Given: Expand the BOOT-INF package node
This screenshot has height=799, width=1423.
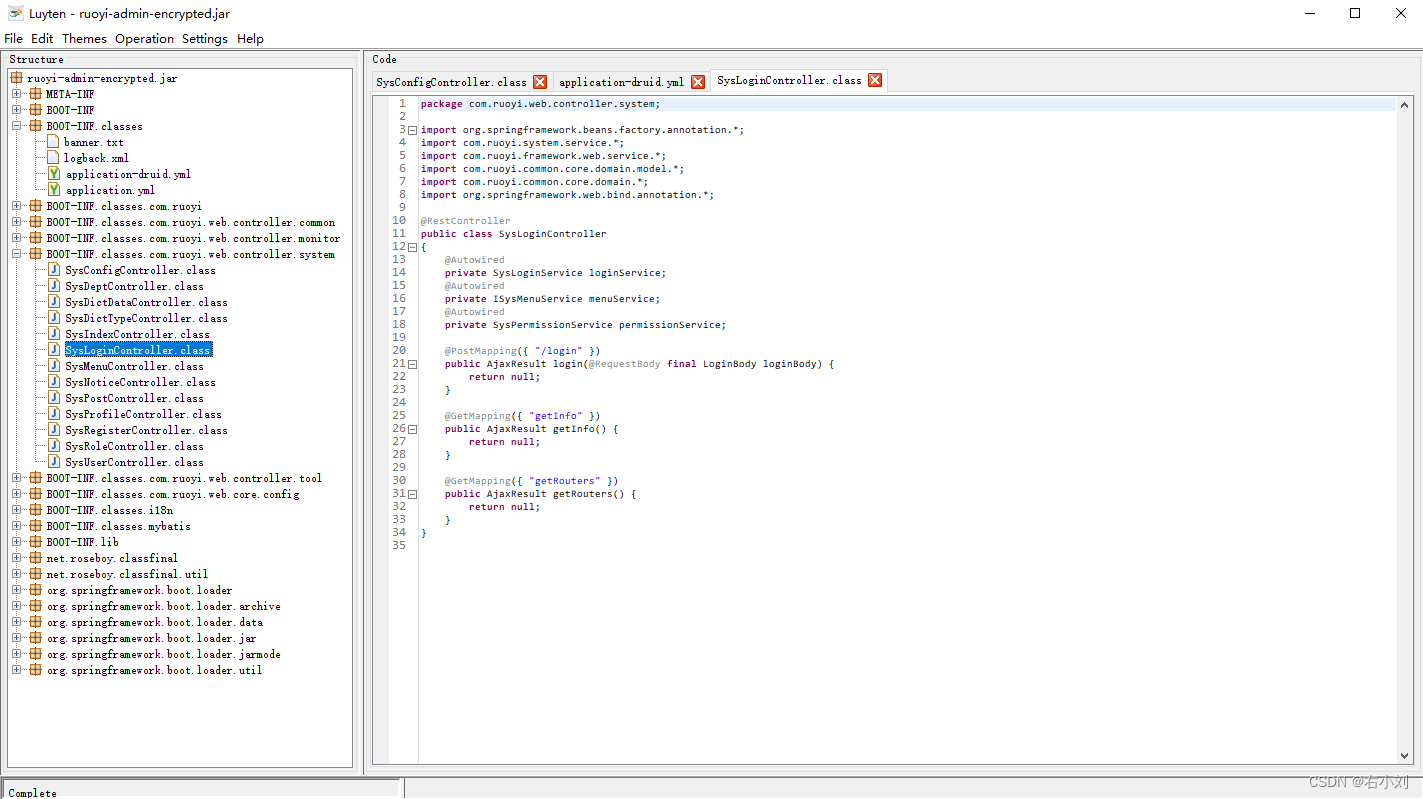Looking at the screenshot, I should tap(17, 110).
